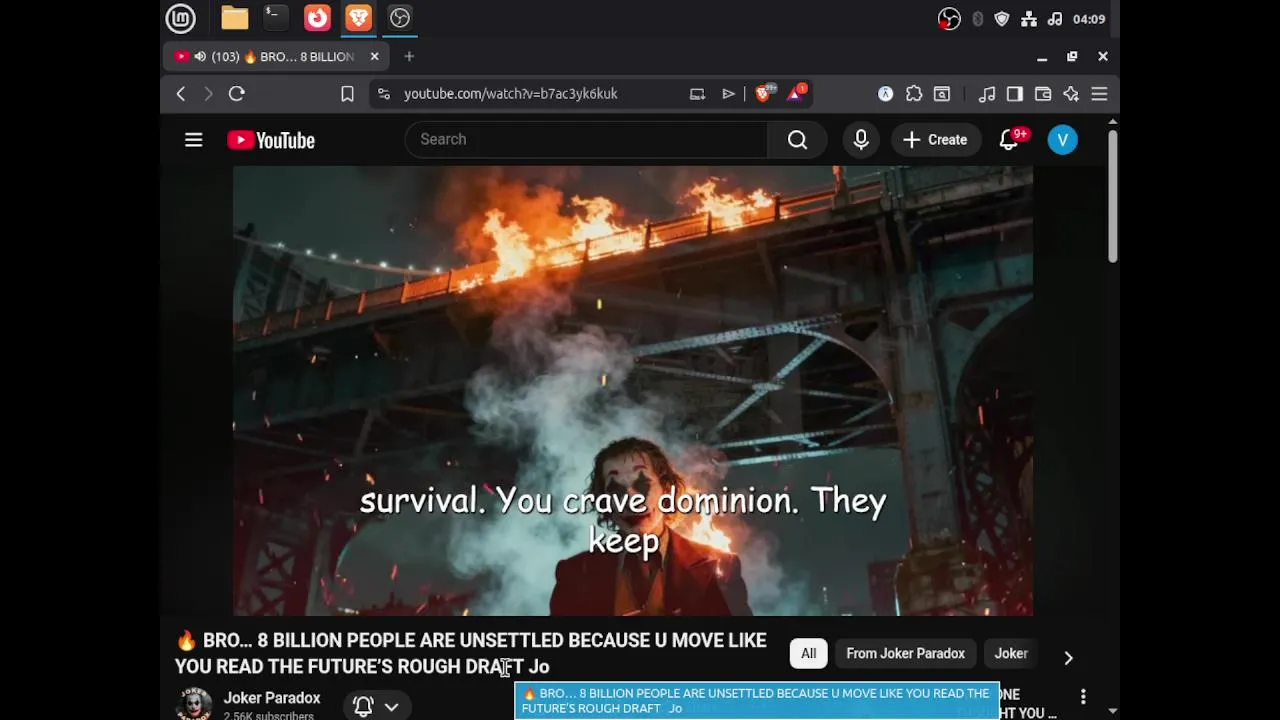Show more filter chips with right arrow
1280x720 pixels.
1068,657
